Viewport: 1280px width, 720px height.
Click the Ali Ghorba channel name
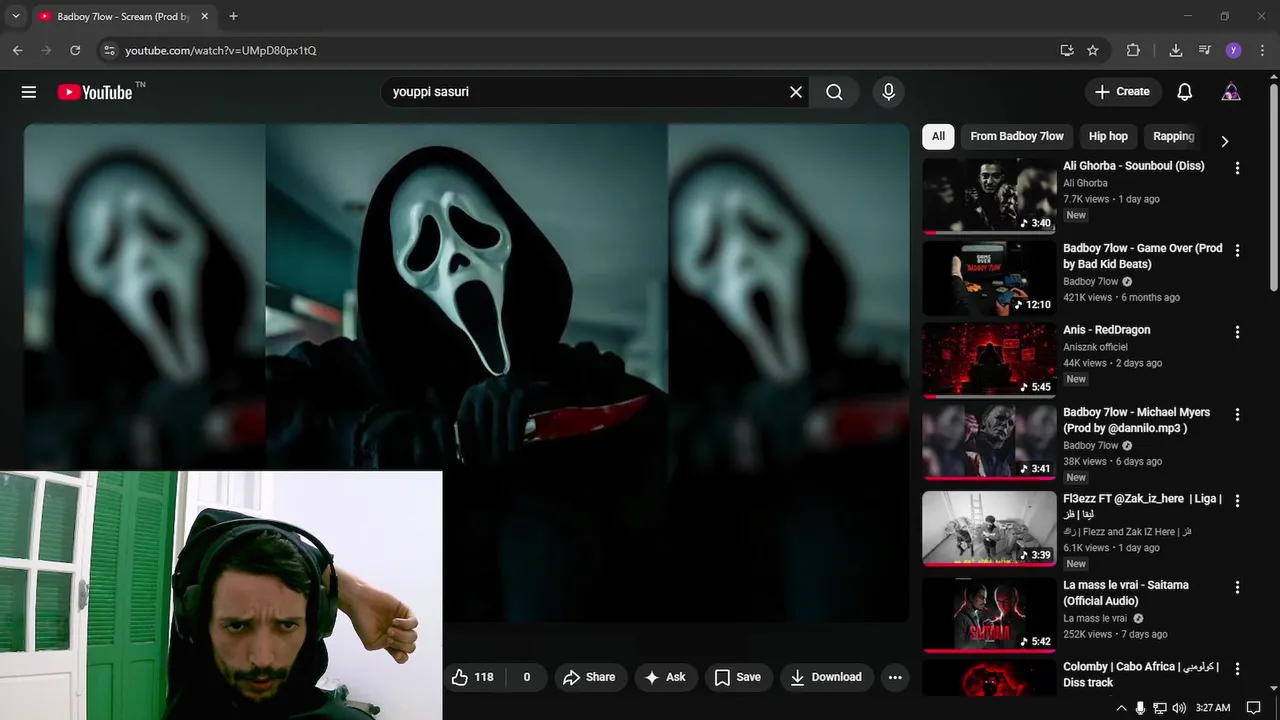1085,183
